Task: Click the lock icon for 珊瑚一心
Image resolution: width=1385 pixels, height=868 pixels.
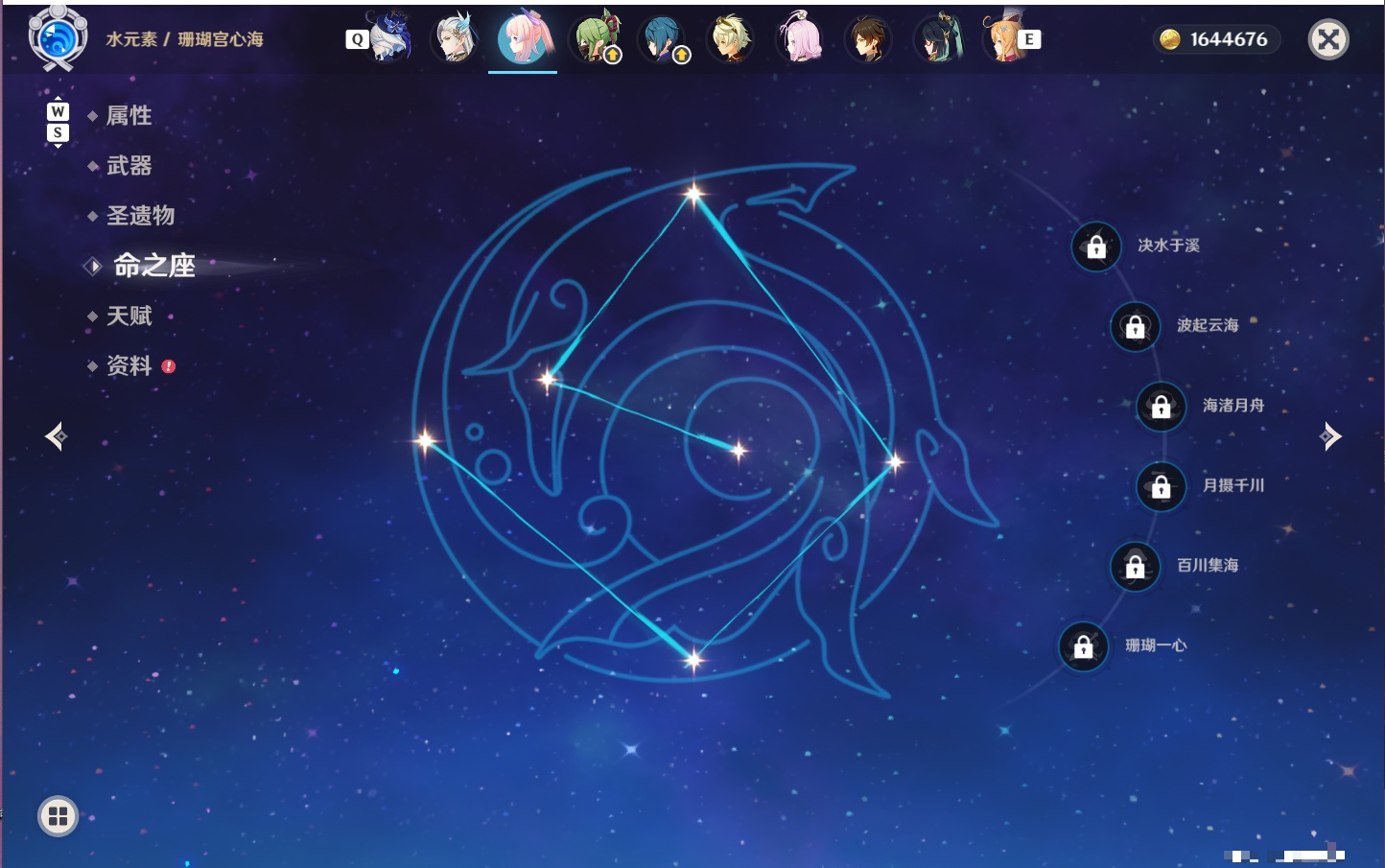Action: coord(1083,646)
